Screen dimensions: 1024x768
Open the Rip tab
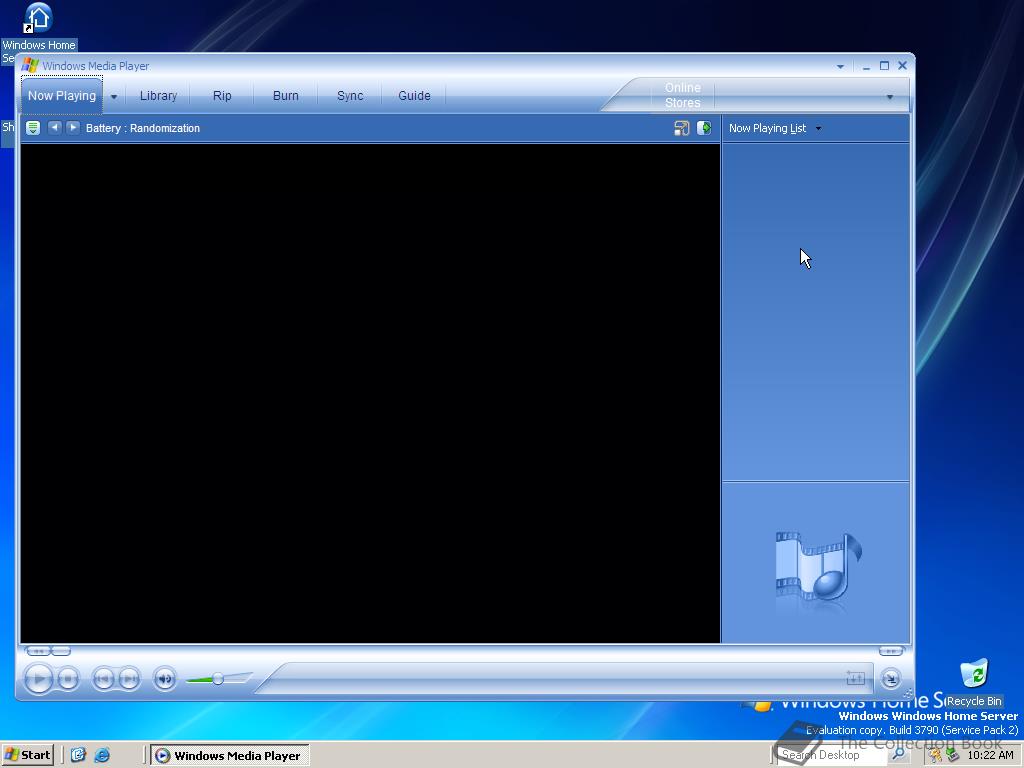[x=222, y=95]
